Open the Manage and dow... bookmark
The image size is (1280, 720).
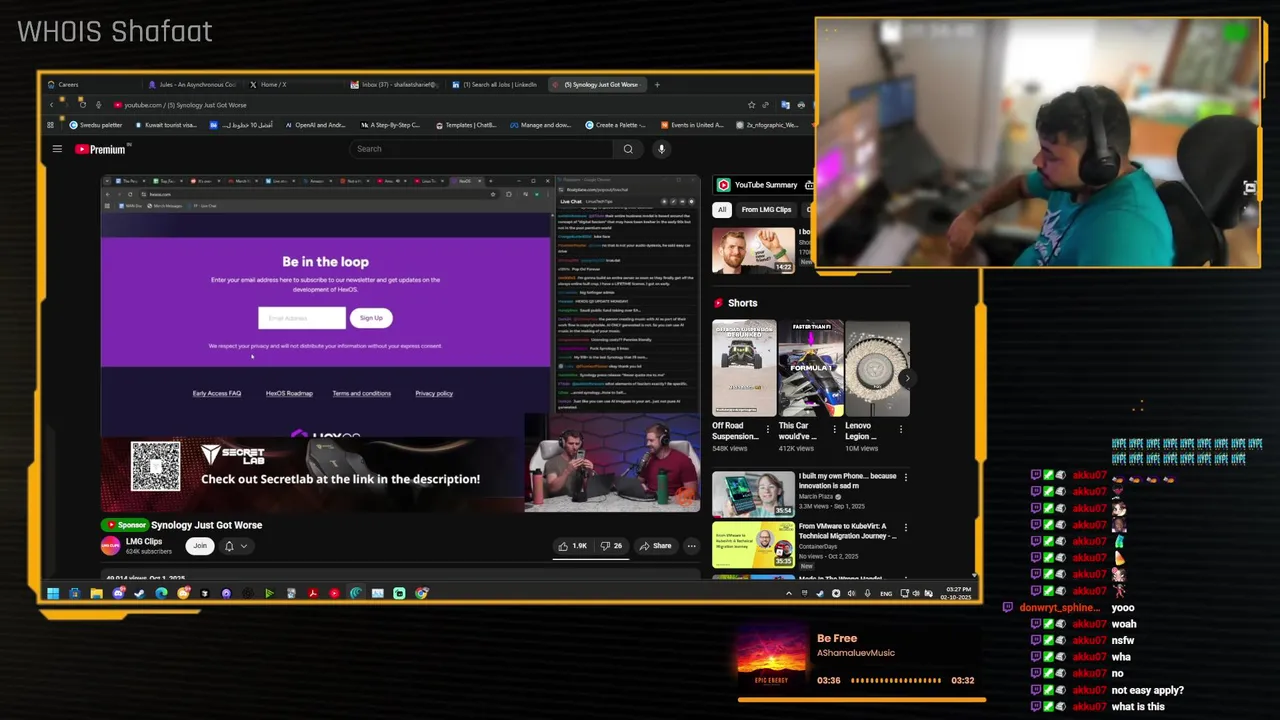540,125
